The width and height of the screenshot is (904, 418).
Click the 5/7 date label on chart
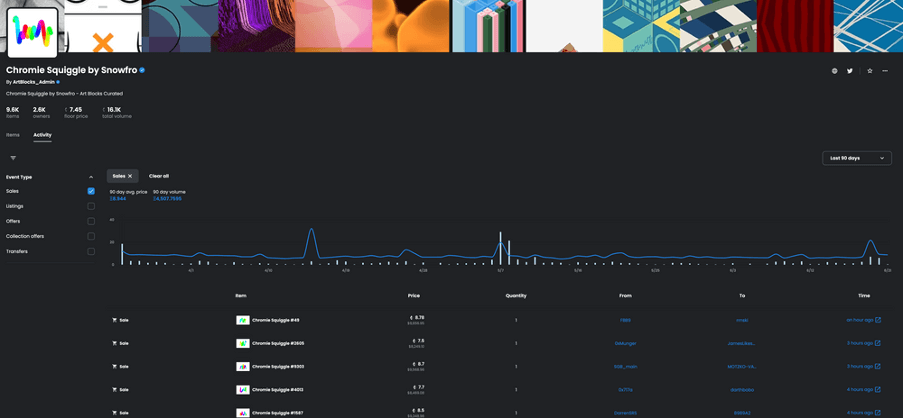pyautogui.click(x=500, y=270)
